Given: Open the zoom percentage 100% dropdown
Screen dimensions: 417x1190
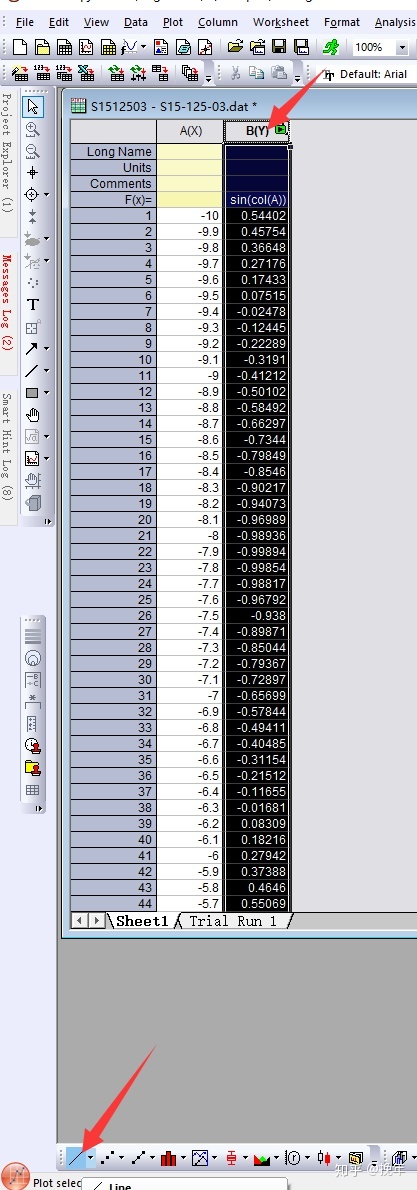Looking at the screenshot, I should click(402, 48).
